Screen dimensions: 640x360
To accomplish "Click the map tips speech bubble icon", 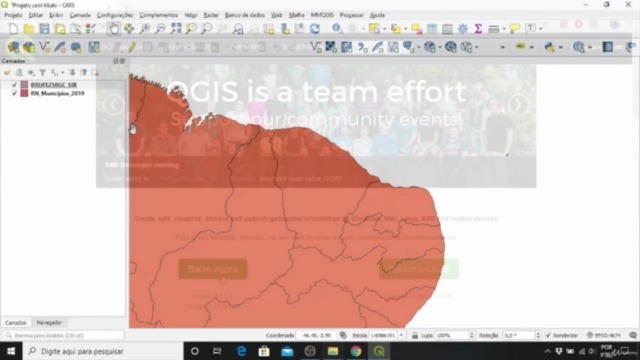I will pyautogui.click(x=515, y=29).
